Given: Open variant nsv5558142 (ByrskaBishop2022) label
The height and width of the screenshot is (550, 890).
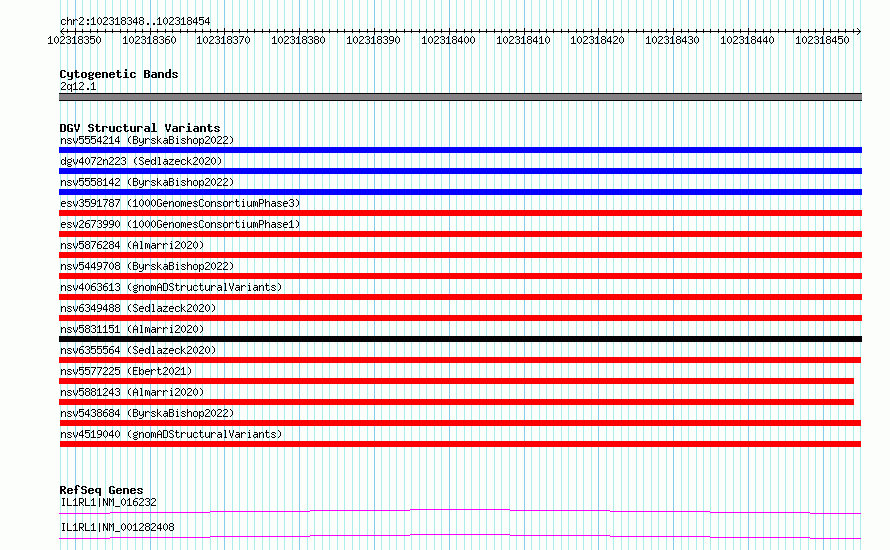Looking at the screenshot, I should [x=146, y=182].
